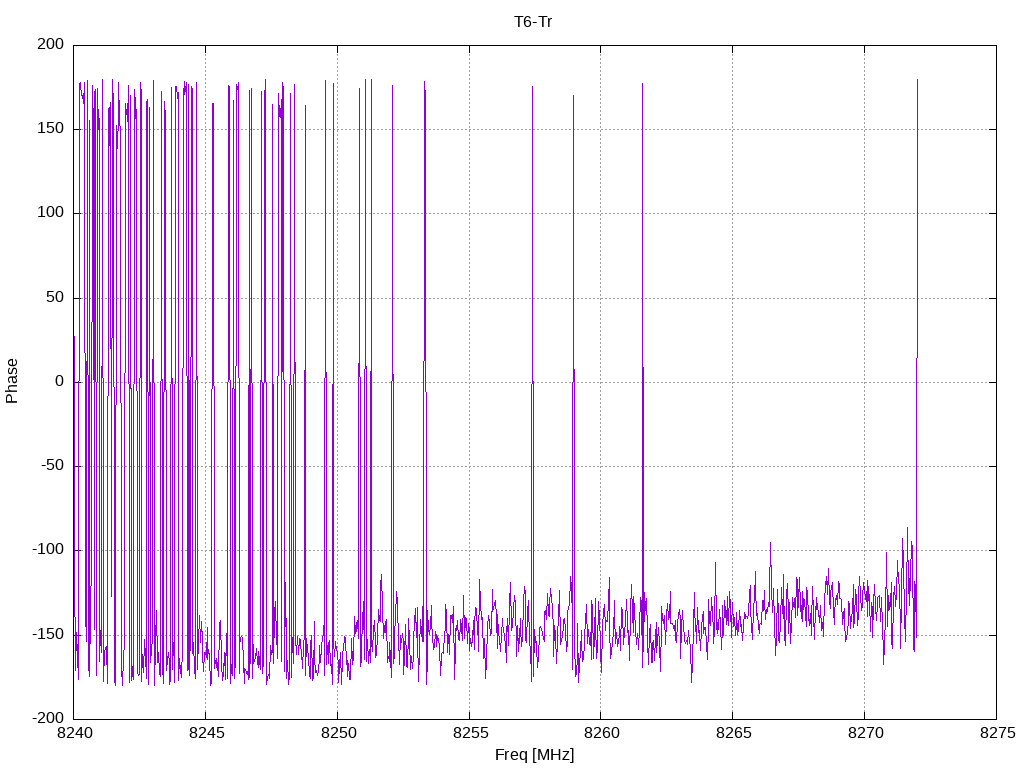Select the -100 y-axis tick label

coord(47,550)
